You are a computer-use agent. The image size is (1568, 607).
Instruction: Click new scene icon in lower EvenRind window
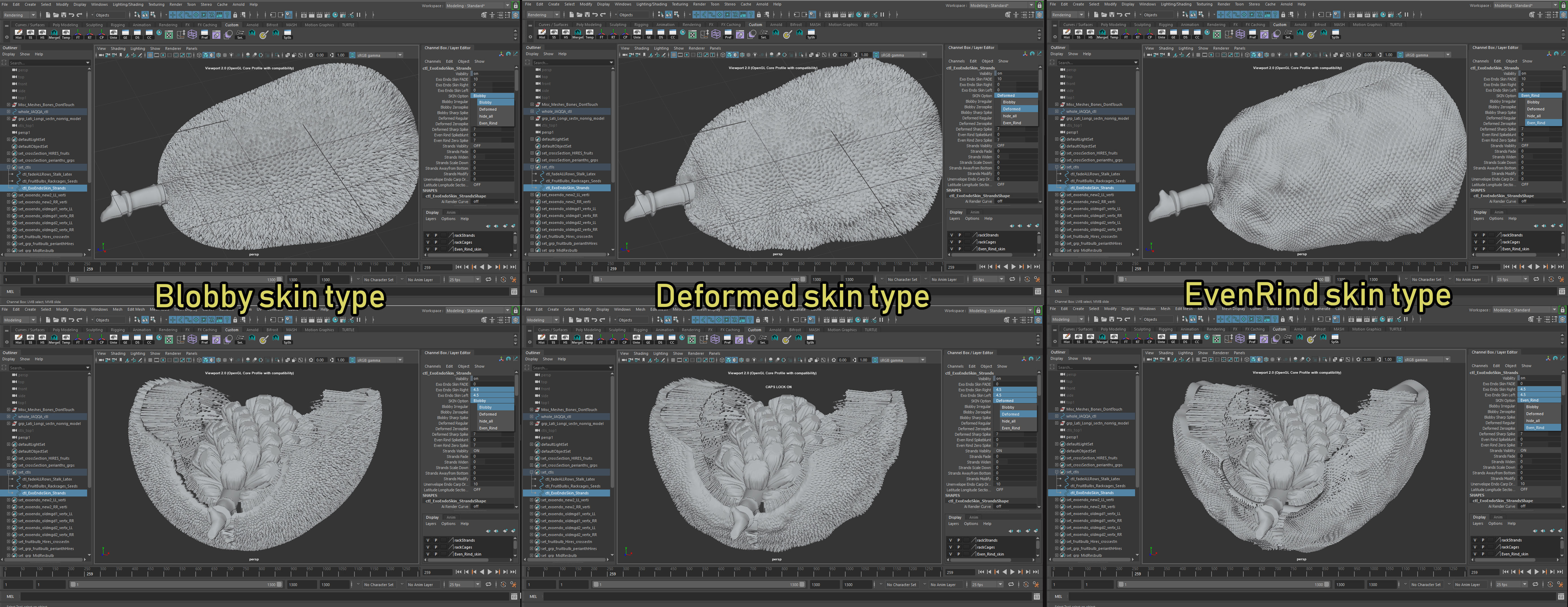(1096, 319)
